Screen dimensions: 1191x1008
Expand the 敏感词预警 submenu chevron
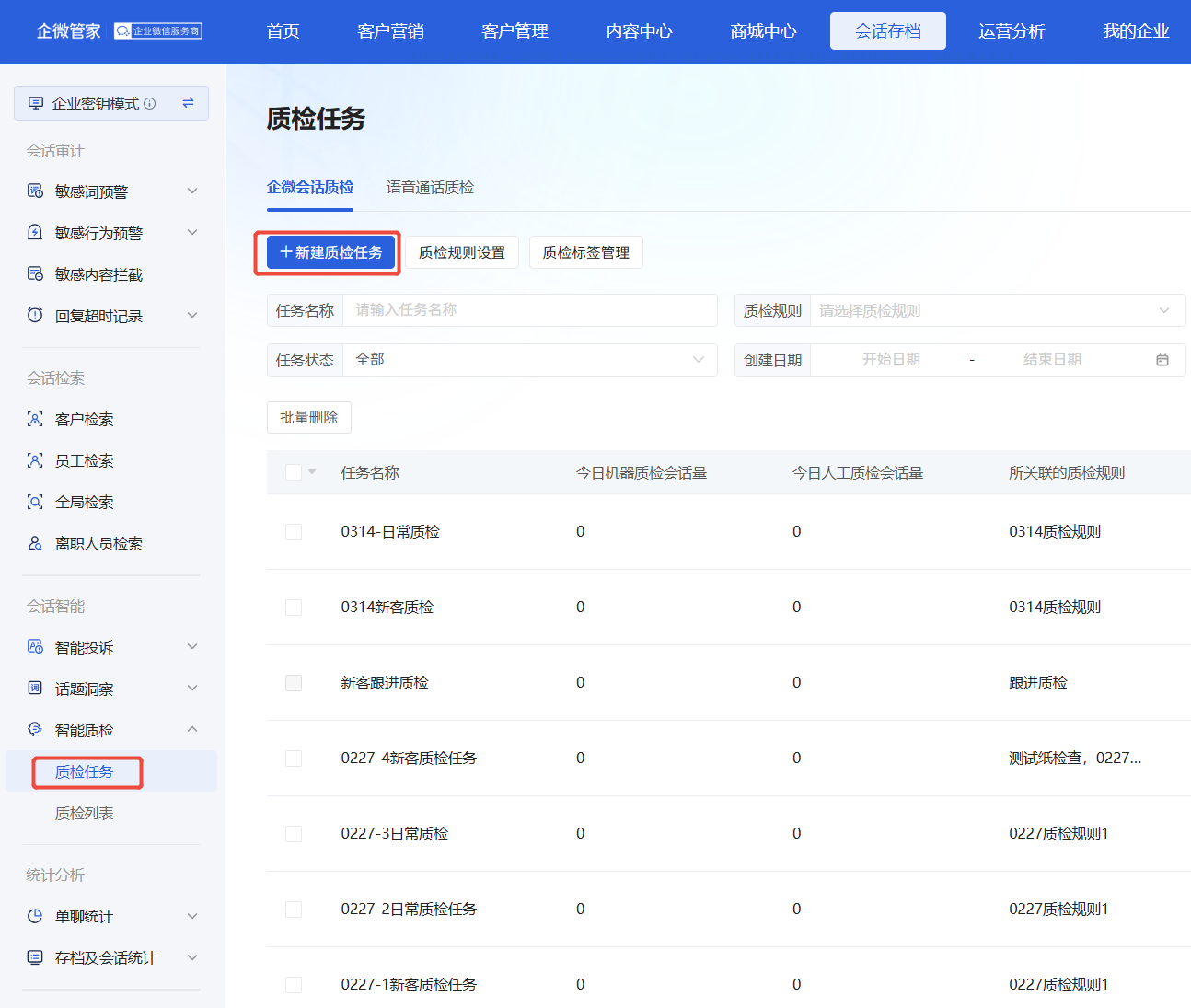[192, 191]
